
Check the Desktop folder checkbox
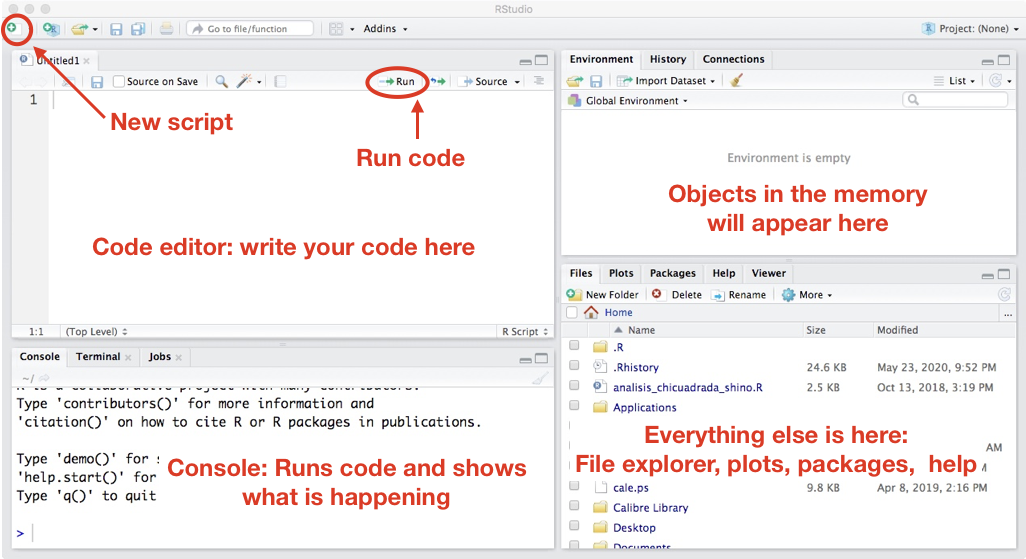(x=574, y=525)
